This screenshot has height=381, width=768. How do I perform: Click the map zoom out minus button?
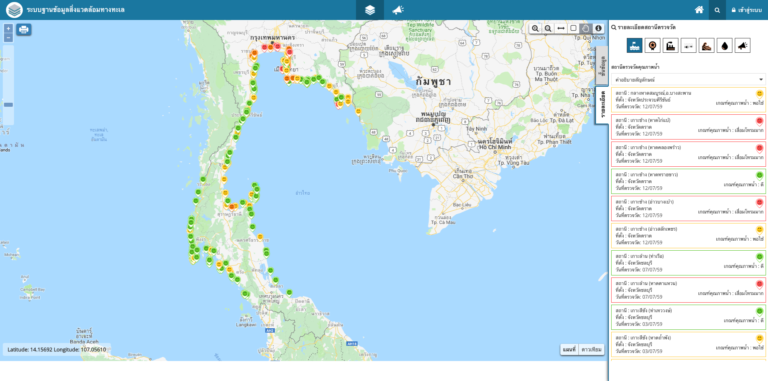click(x=8, y=38)
